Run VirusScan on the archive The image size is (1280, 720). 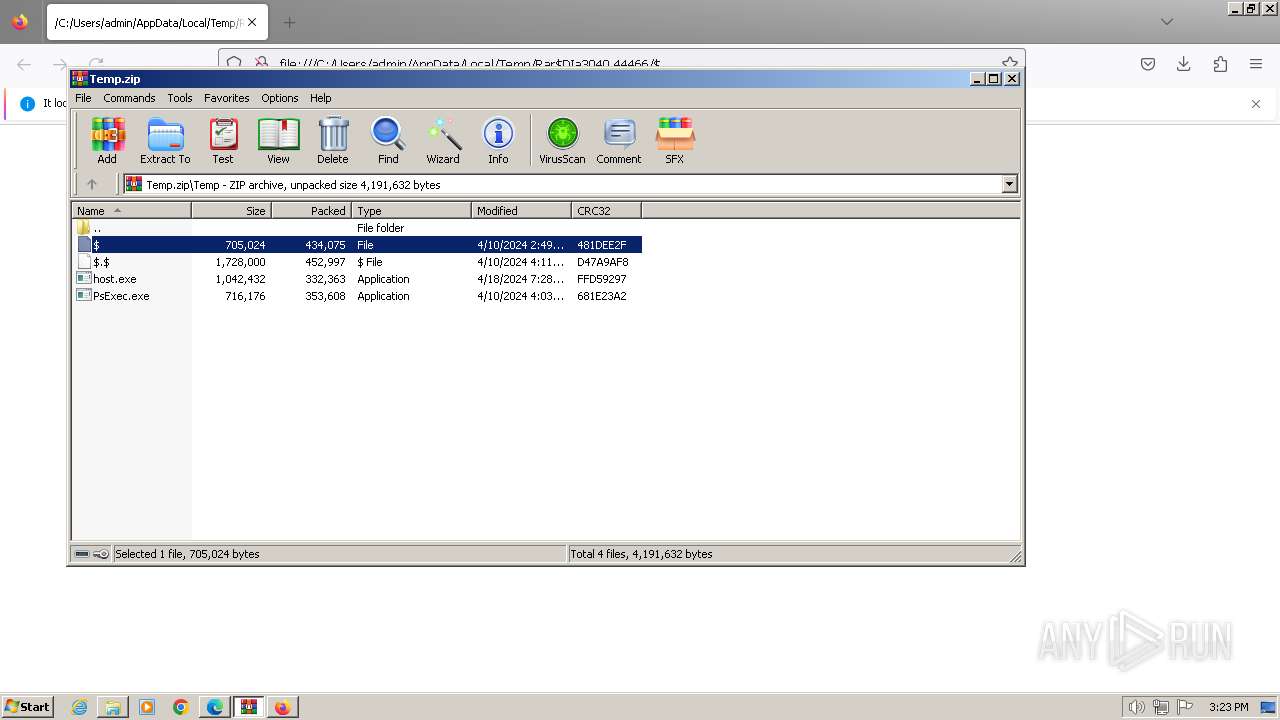coord(562,140)
